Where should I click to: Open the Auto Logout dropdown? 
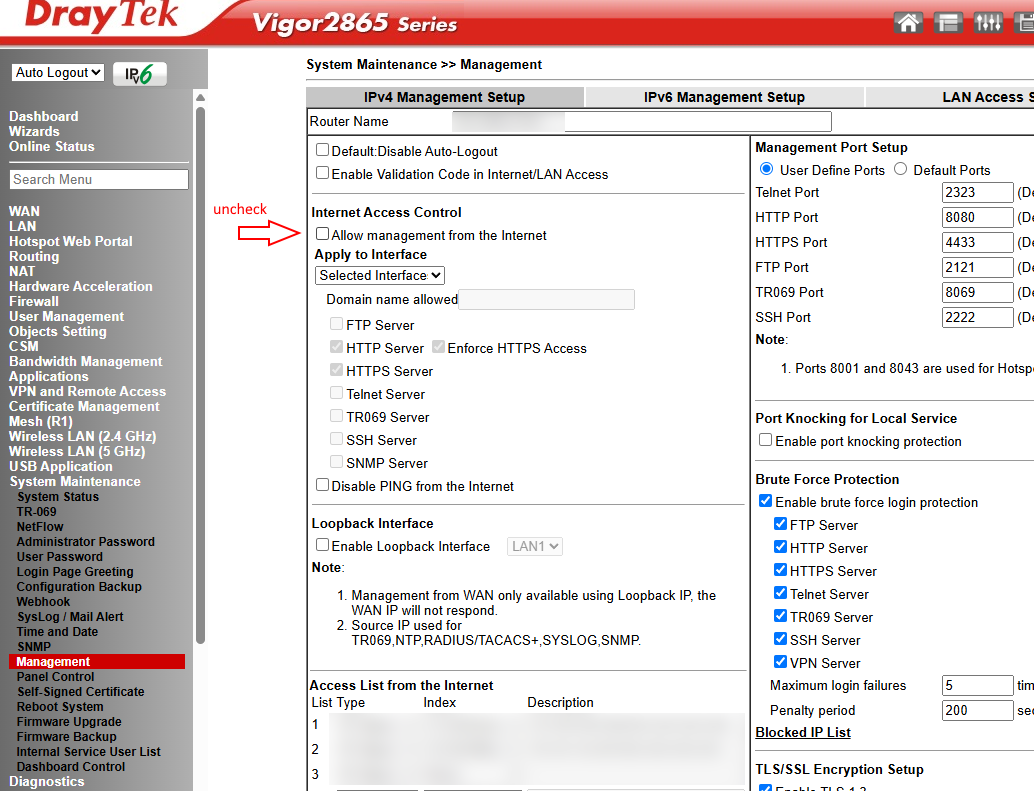[57, 72]
